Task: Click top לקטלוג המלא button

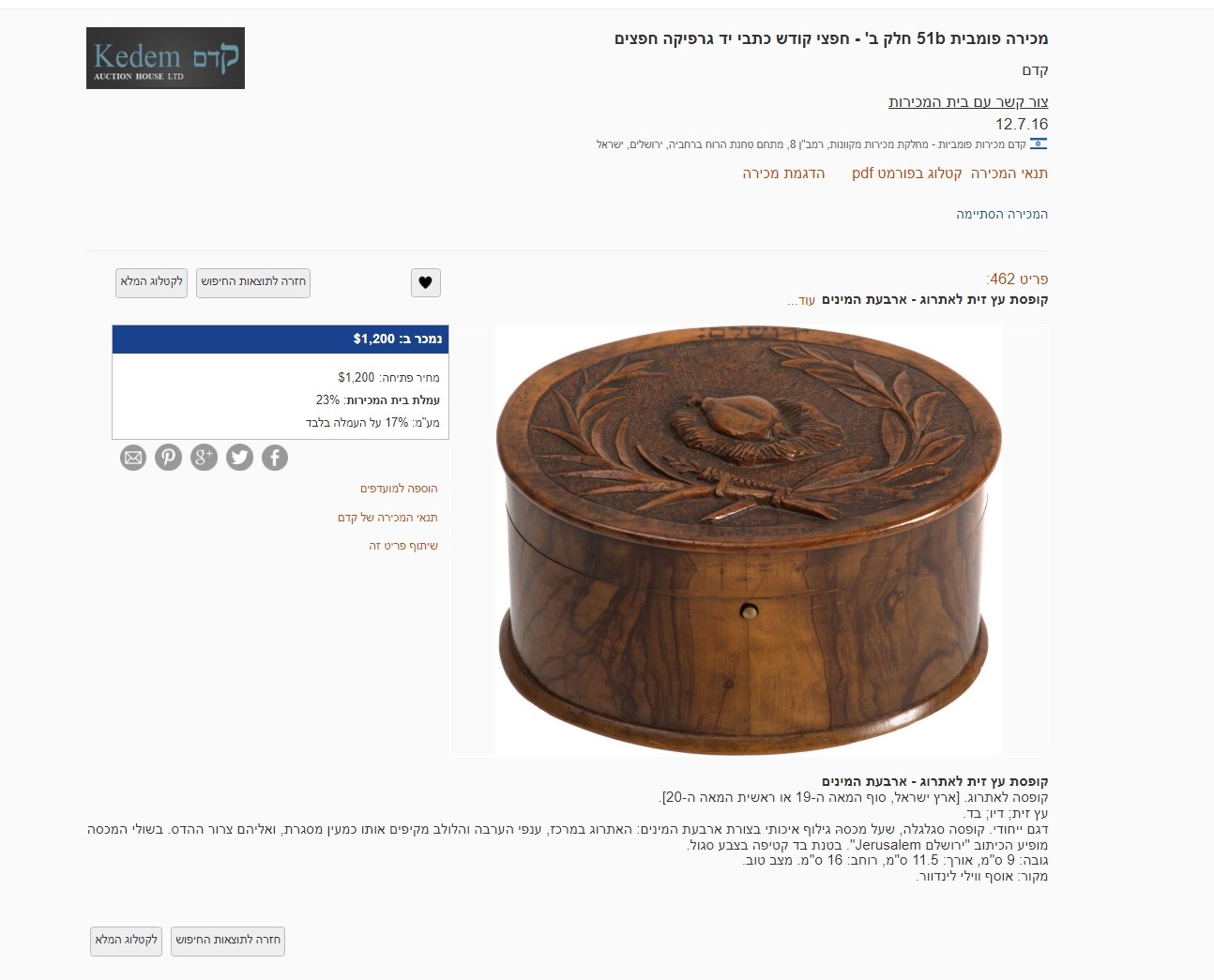Action: click(152, 282)
